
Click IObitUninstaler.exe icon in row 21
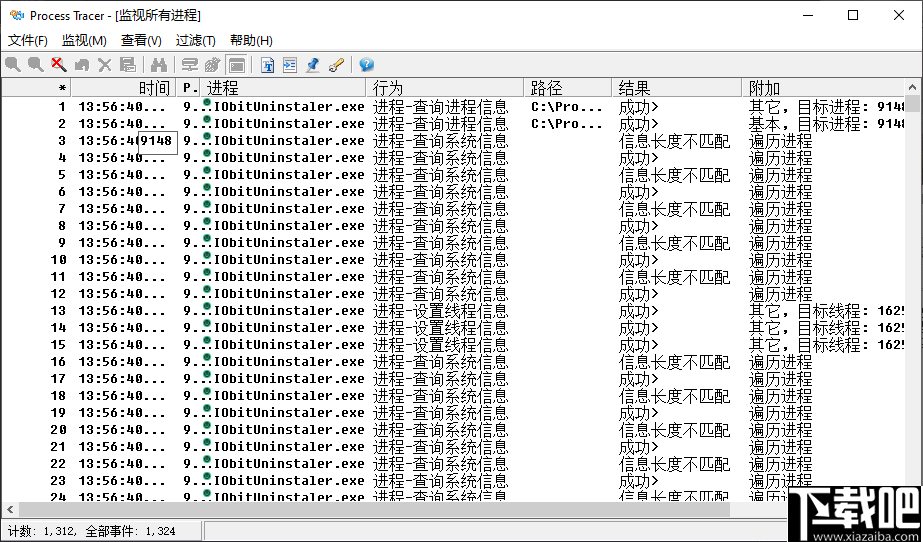[207, 444]
